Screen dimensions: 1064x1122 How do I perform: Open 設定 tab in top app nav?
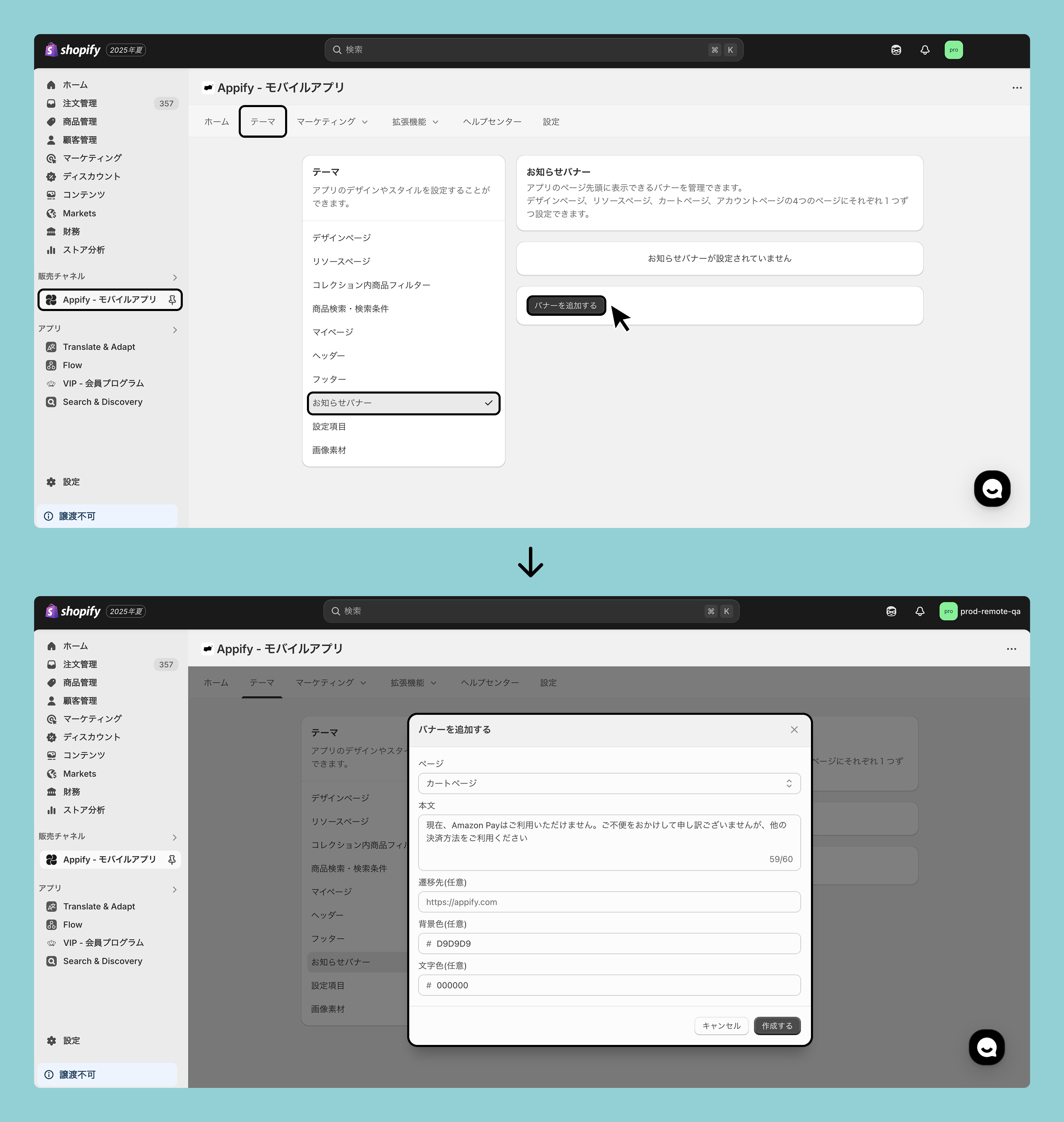[x=551, y=122]
